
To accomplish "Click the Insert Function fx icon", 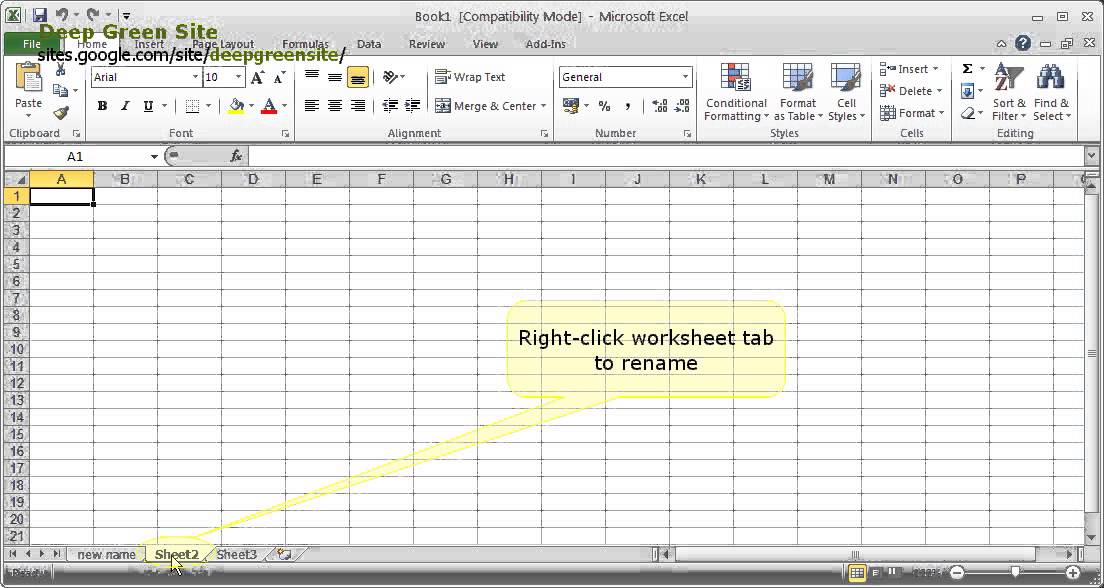I will pos(237,156).
